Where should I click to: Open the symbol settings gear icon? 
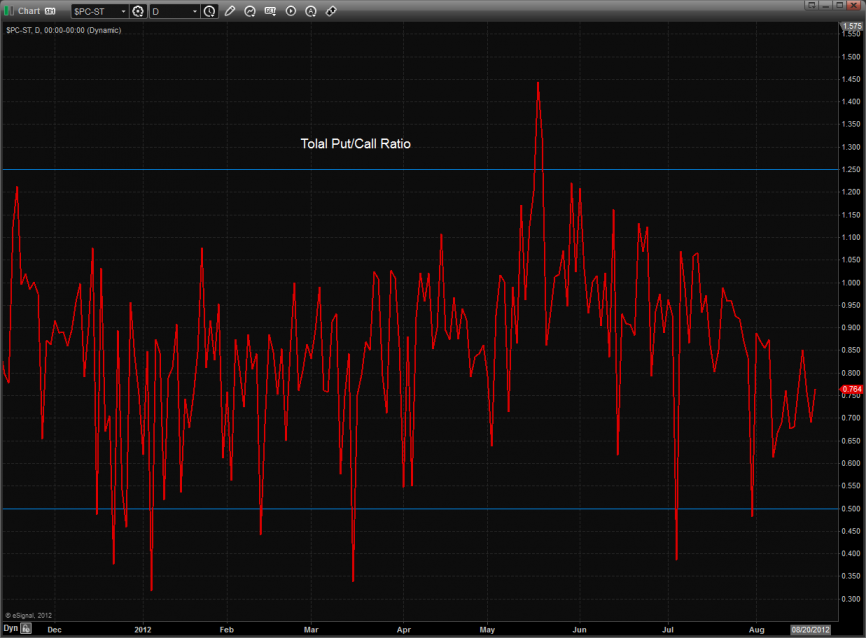point(139,12)
